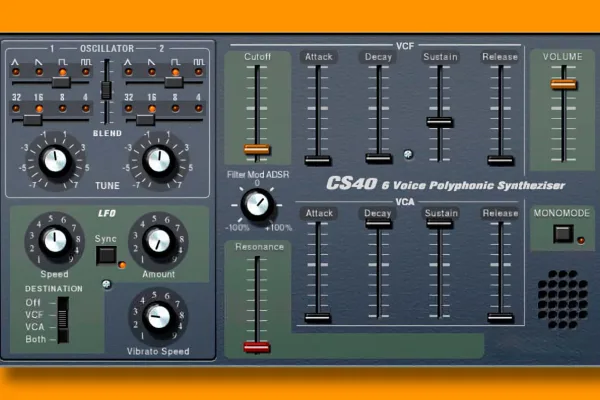Click the panel screw near VCF Decay
Viewport: 600px width, 400px height.
[408, 154]
